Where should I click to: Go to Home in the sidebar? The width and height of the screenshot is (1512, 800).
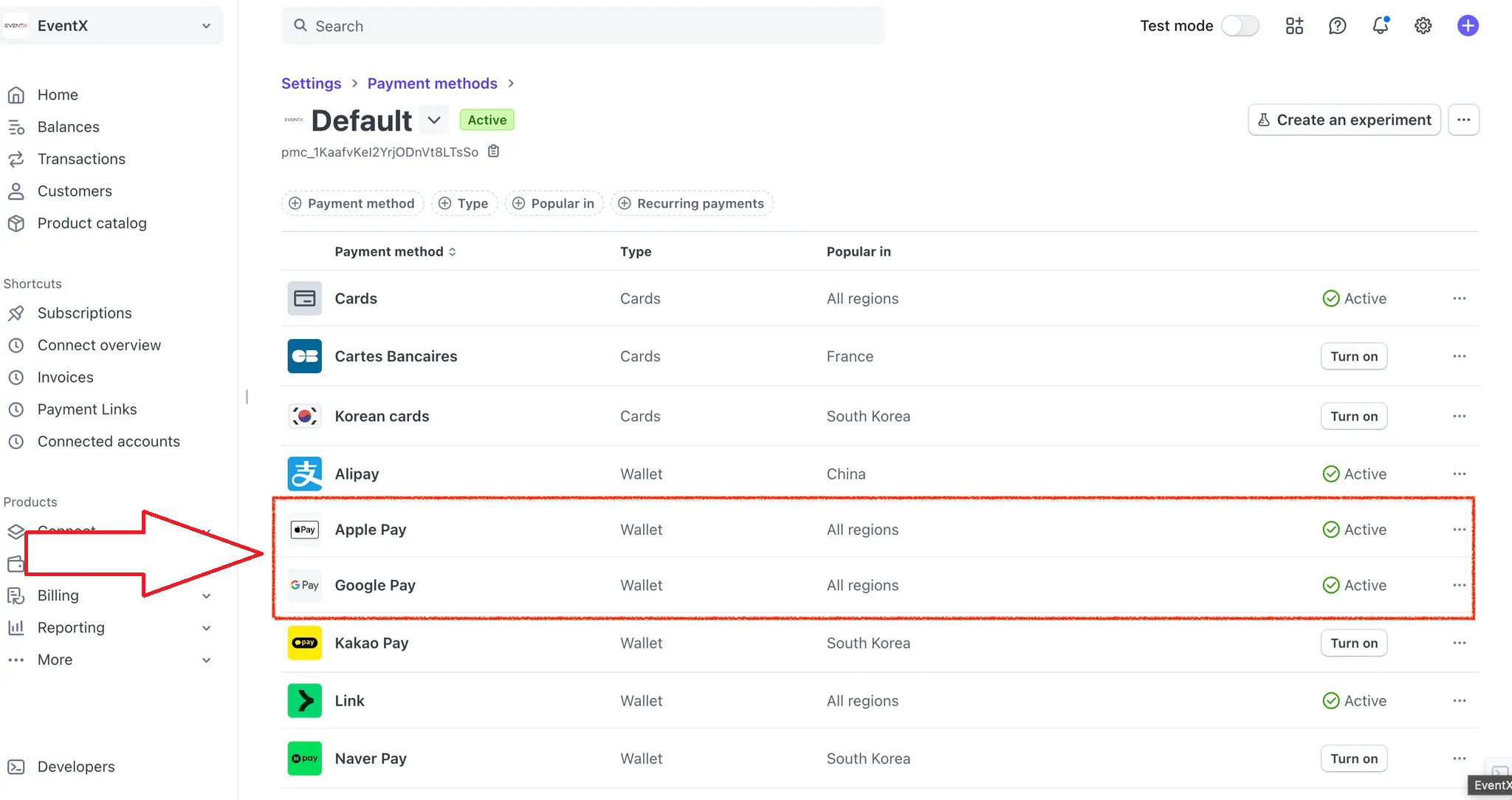click(x=58, y=95)
